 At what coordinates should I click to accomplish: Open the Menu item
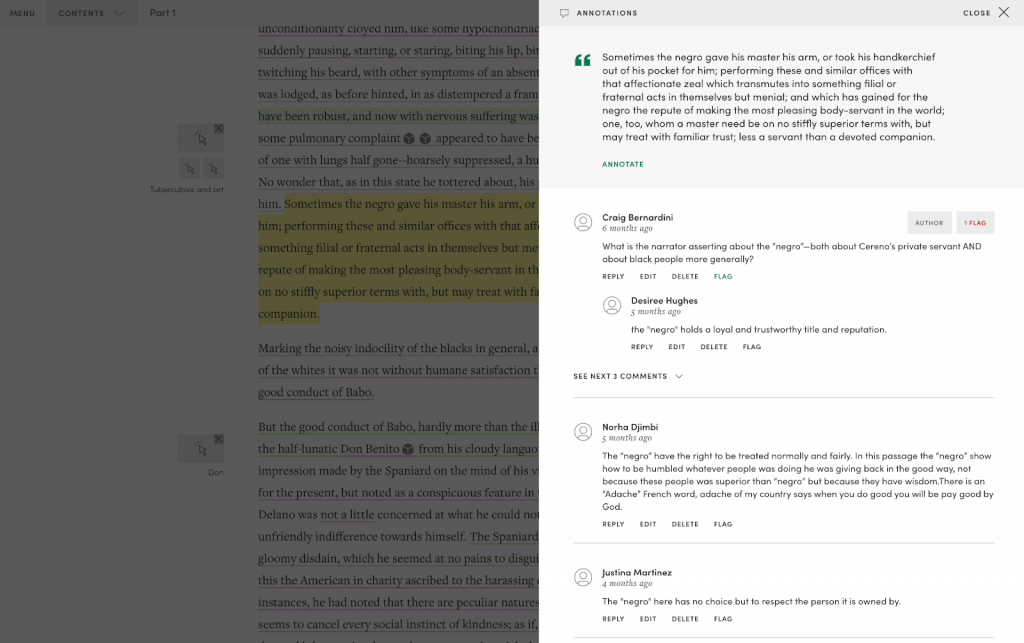22,13
